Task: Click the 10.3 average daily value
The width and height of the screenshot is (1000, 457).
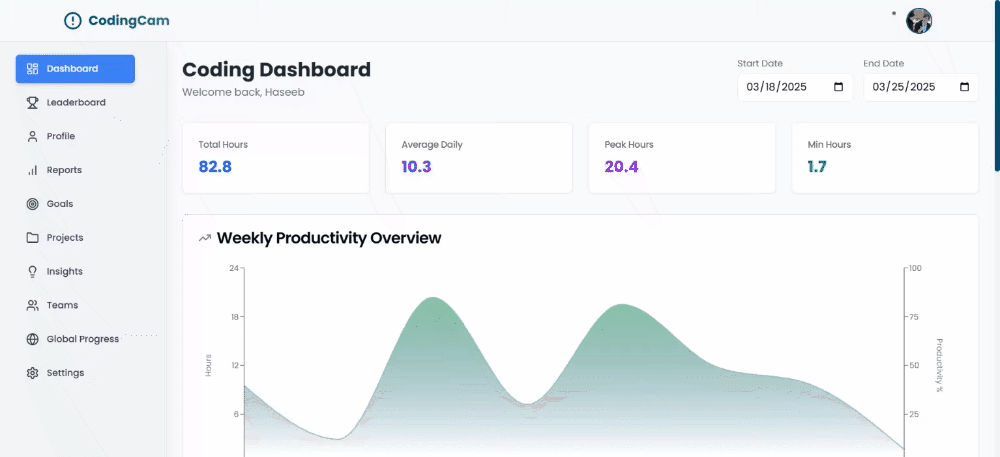Action: (x=416, y=167)
